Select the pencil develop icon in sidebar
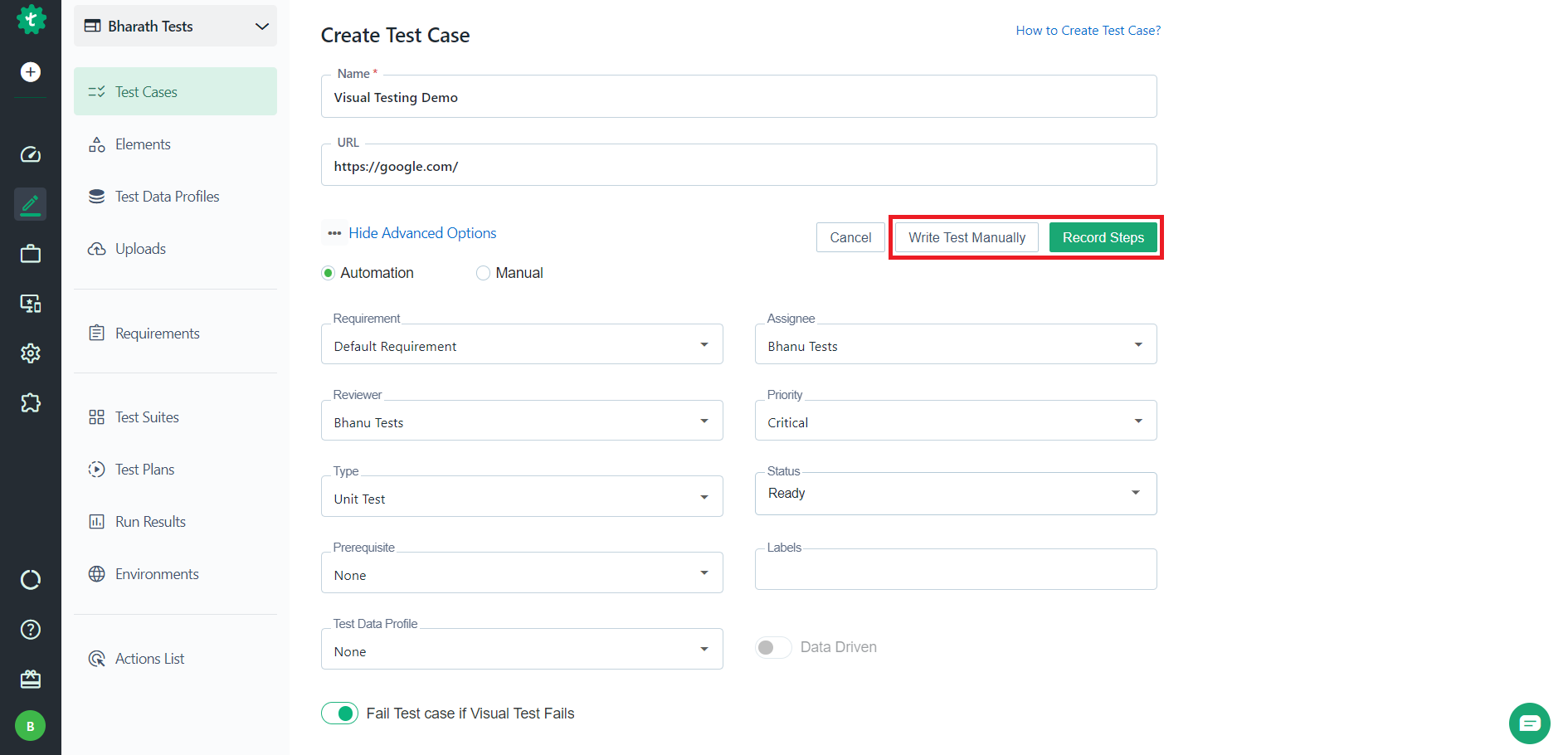This screenshot has width=1568, height=755. [31, 204]
